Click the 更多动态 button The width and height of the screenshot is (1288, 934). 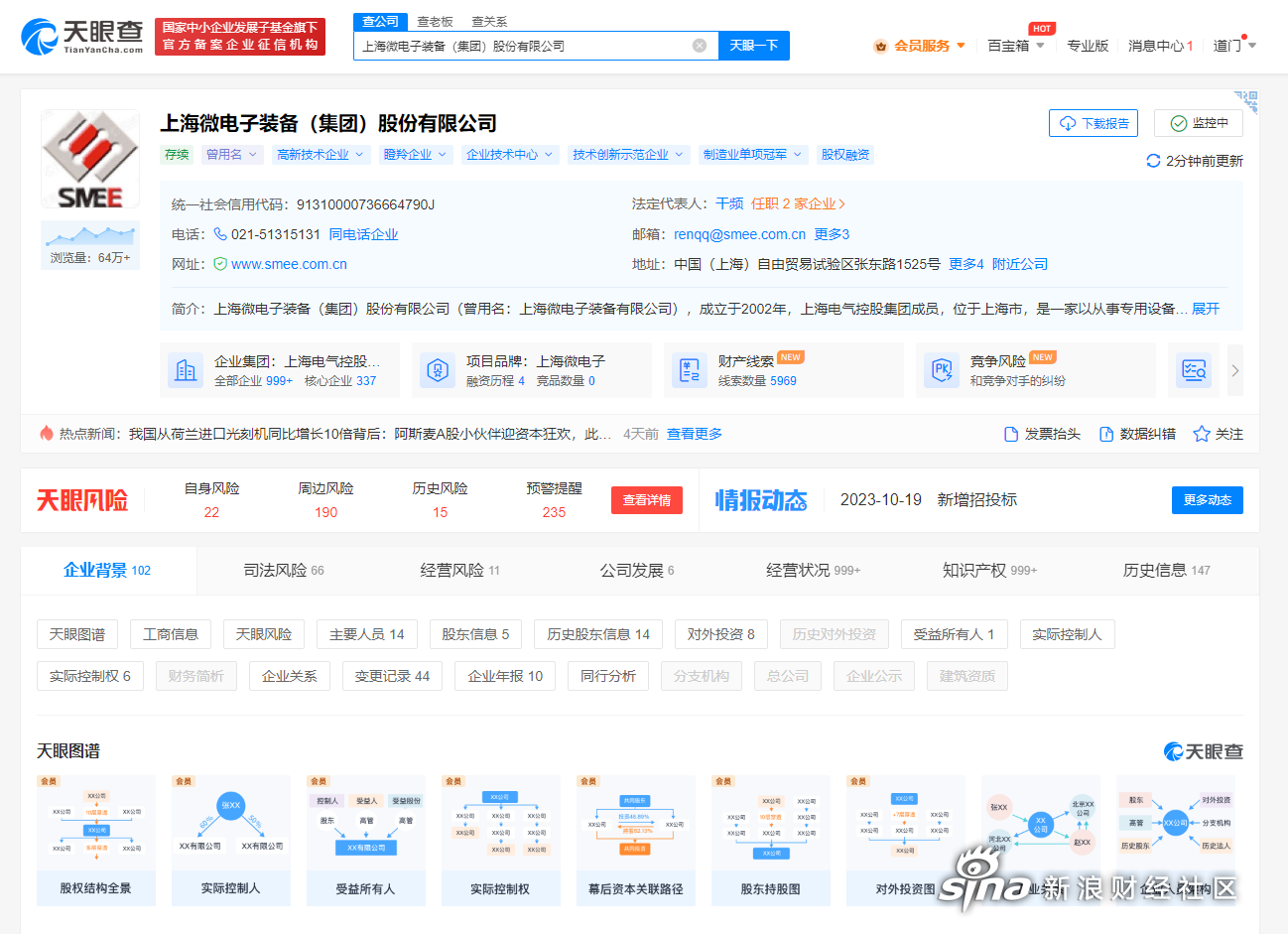click(x=1208, y=500)
